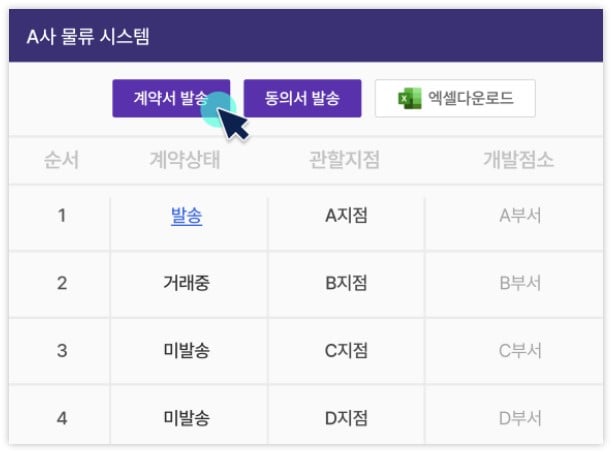
Task: Click the 동의서 발송 button
Action: tap(302, 98)
